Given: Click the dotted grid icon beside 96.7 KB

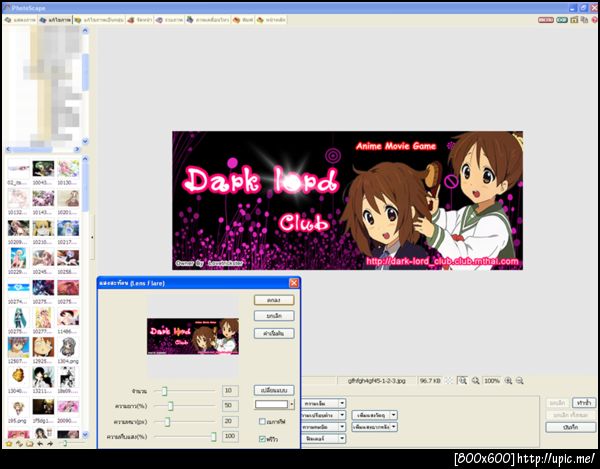Looking at the screenshot, I should 449,381.
